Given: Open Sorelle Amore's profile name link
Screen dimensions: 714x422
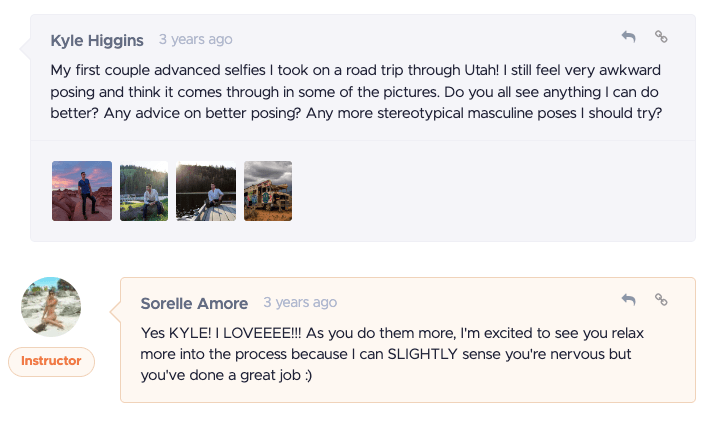Looking at the screenshot, I should tap(194, 303).
